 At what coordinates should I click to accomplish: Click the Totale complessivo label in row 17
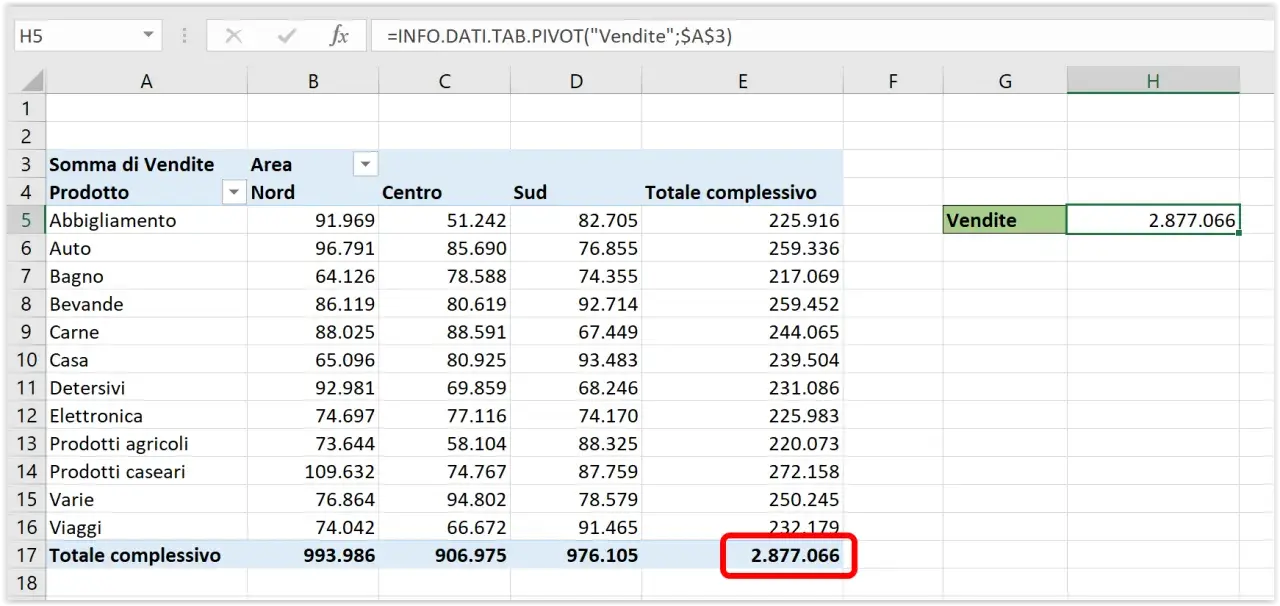(x=135, y=555)
